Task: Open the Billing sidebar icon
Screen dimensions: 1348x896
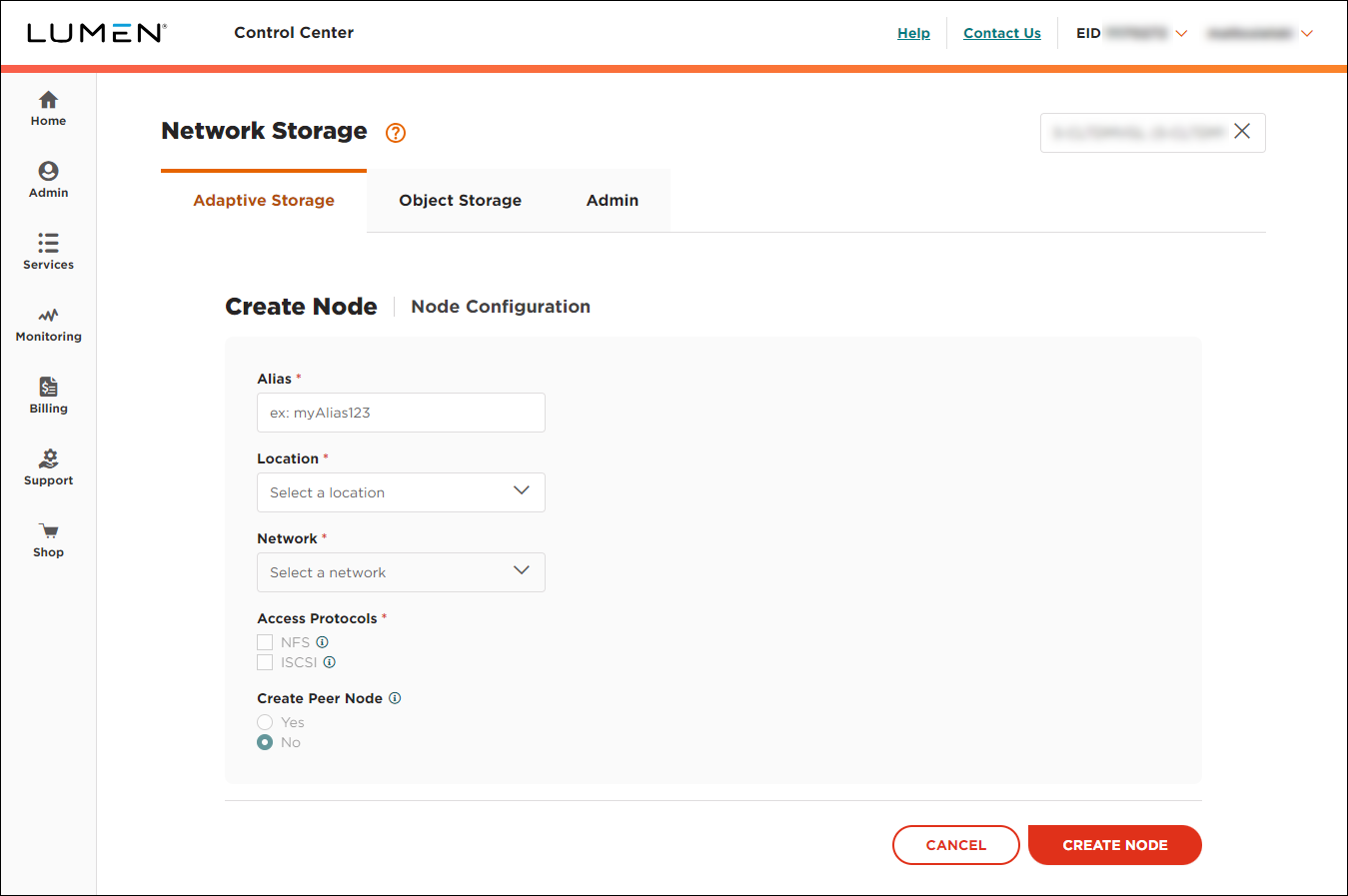Action: point(48,387)
